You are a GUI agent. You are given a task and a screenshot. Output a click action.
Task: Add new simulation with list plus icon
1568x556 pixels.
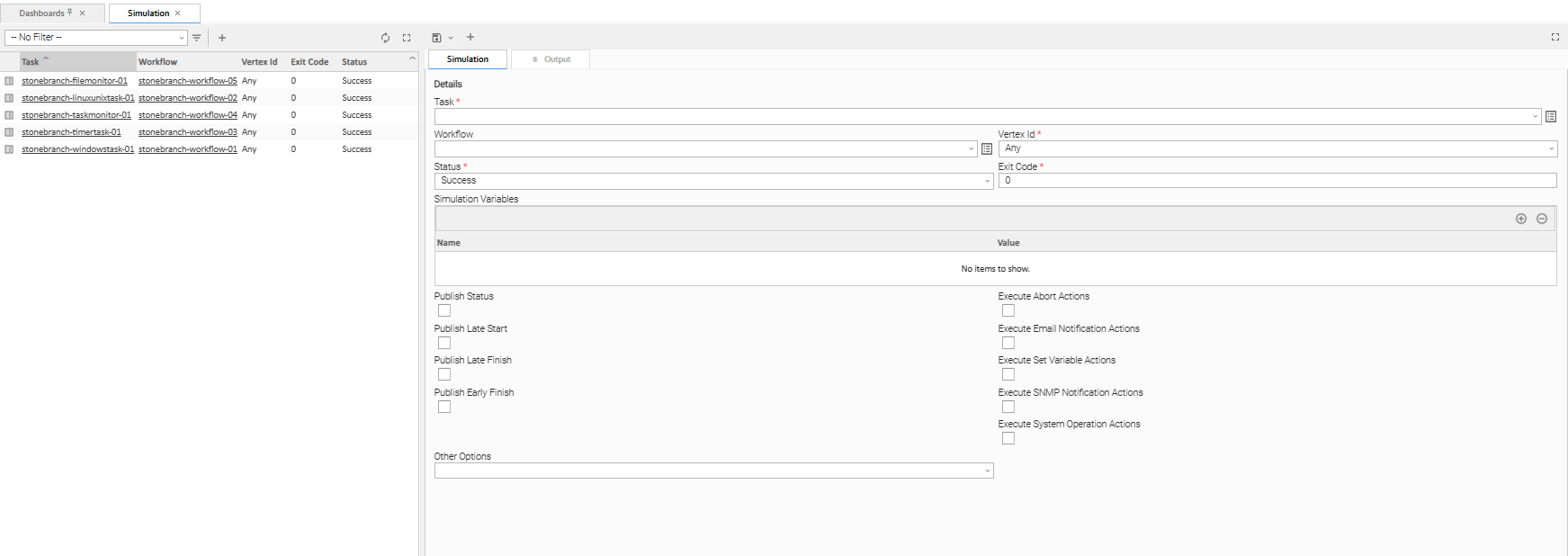(x=222, y=38)
